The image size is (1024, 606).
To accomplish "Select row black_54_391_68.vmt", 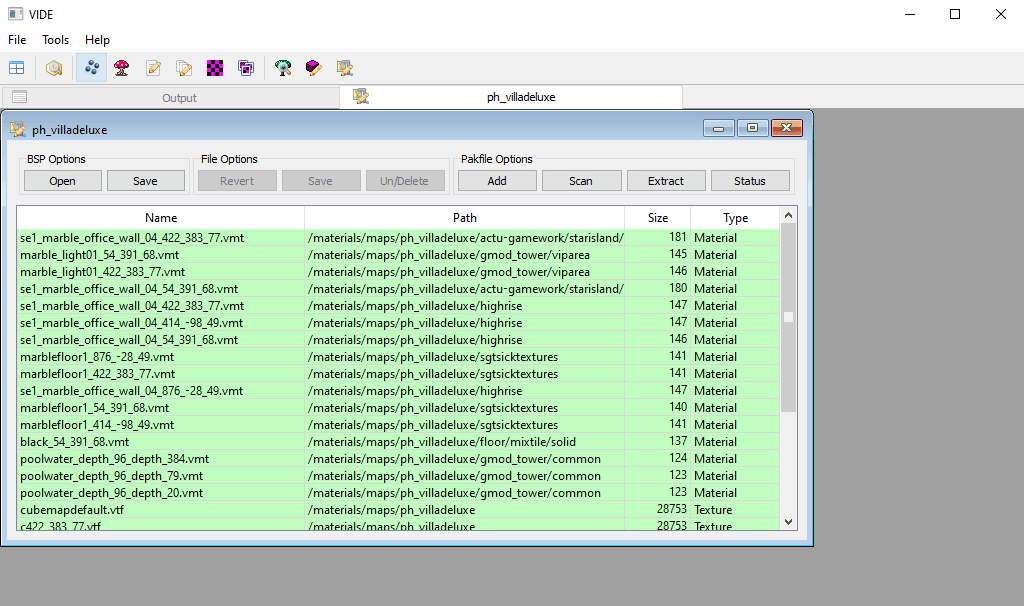I will [398, 441].
